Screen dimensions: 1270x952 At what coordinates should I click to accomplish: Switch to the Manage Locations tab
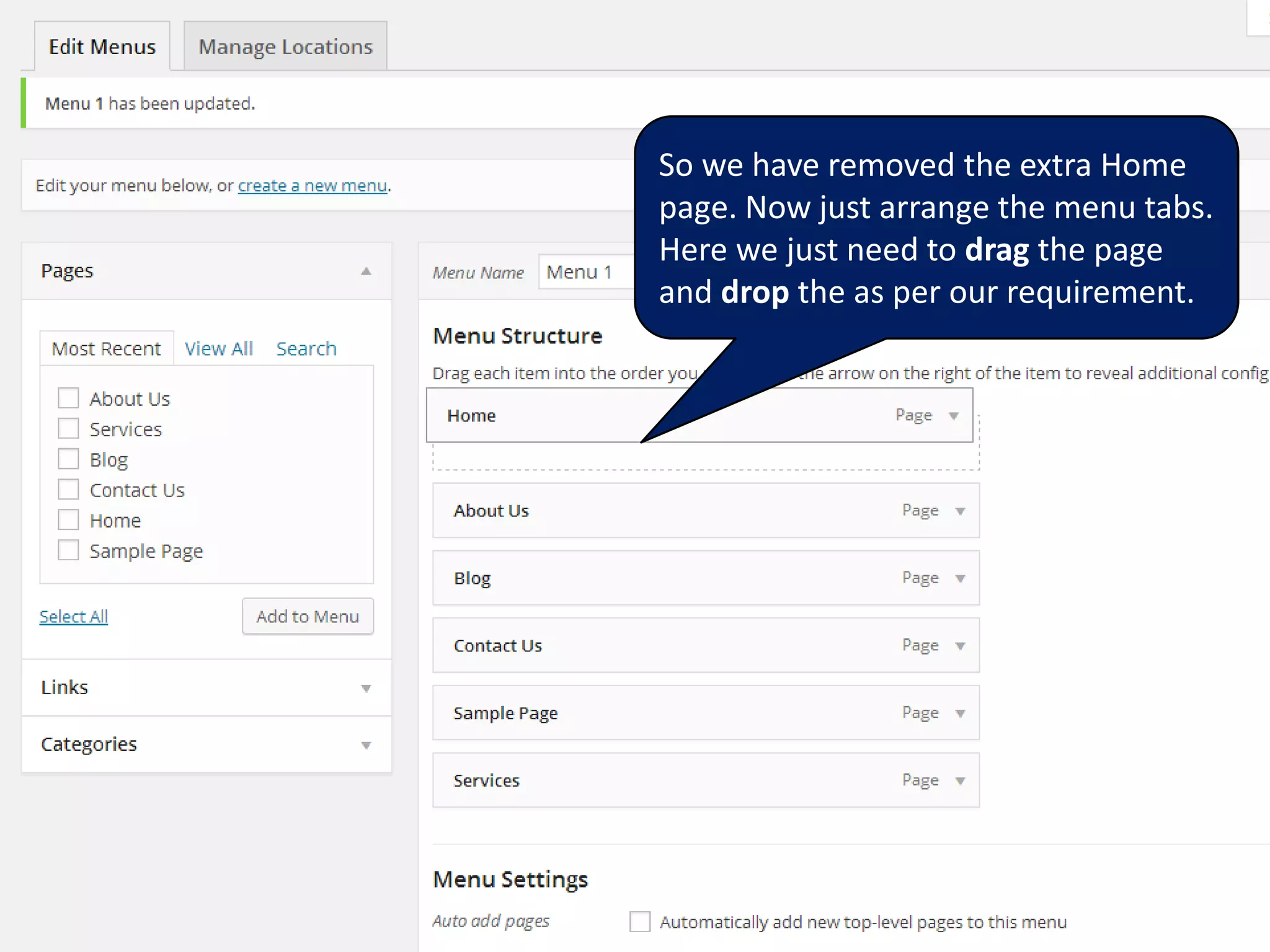(285, 47)
